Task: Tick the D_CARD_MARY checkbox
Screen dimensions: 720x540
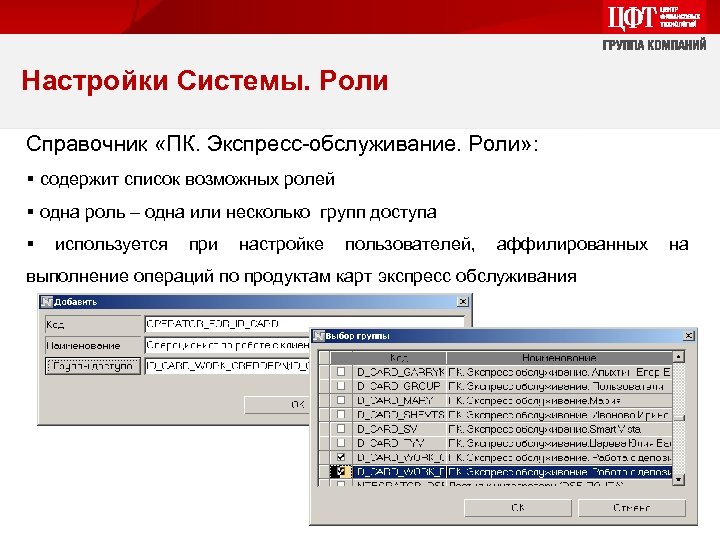Action: pyautogui.click(x=341, y=400)
